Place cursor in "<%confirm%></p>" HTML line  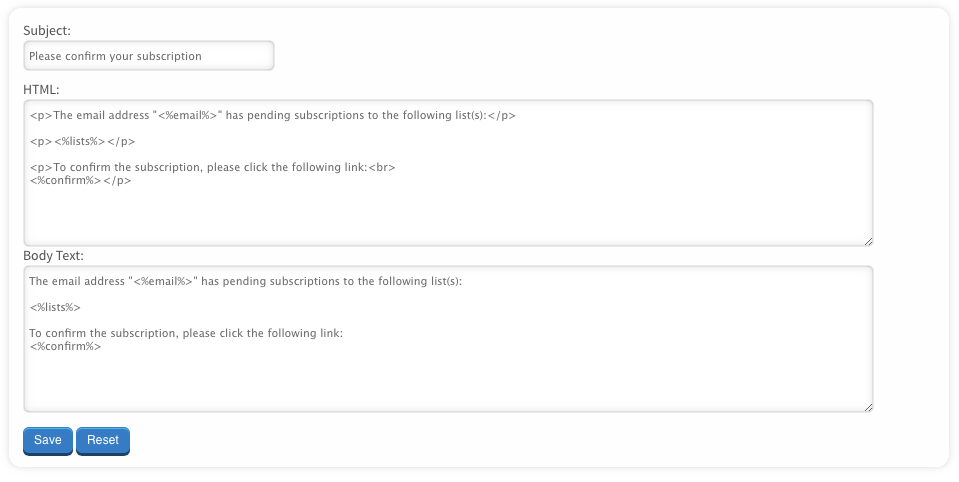pyautogui.click(x=80, y=181)
